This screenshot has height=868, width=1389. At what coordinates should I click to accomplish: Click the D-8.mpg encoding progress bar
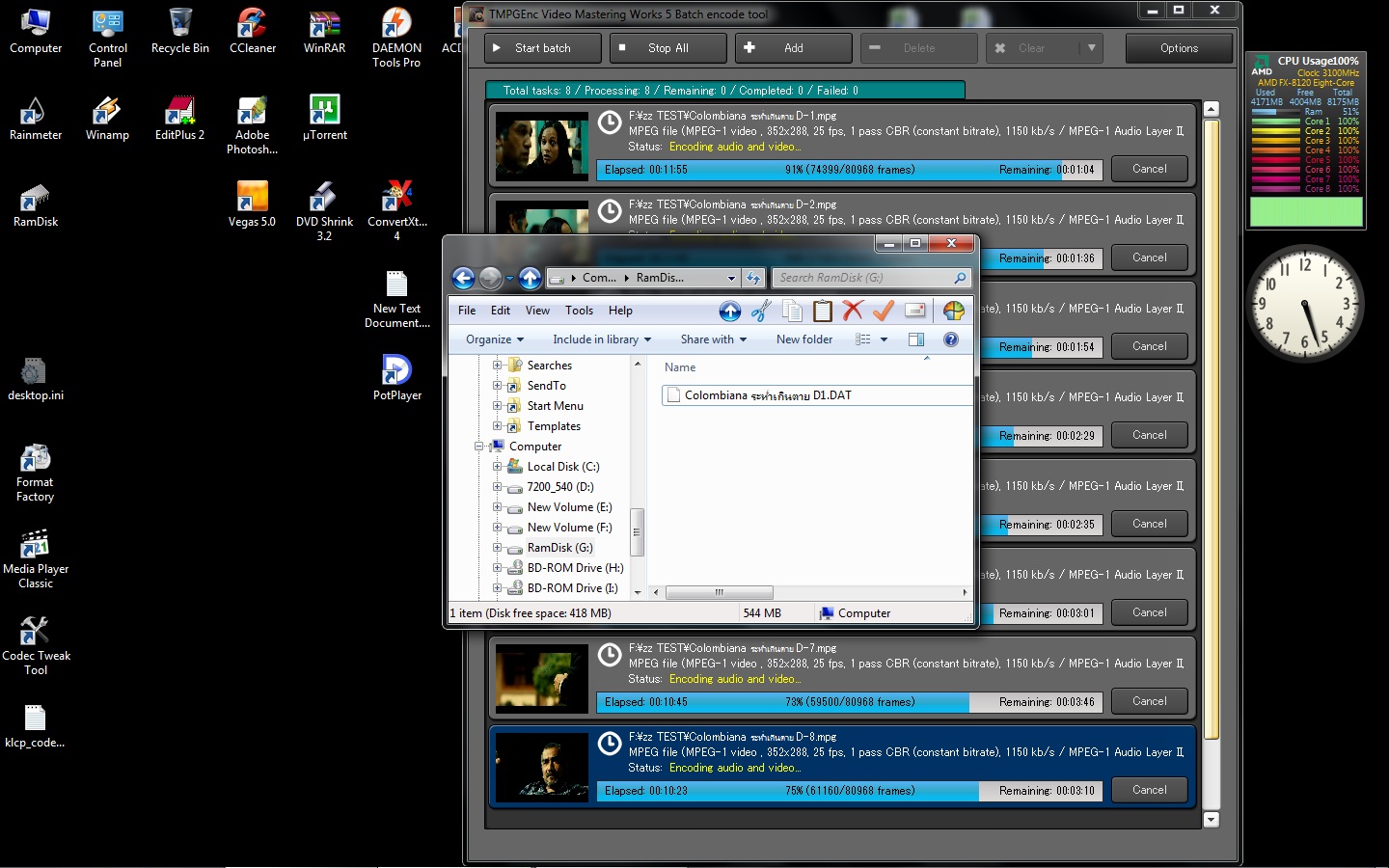(x=850, y=791)
